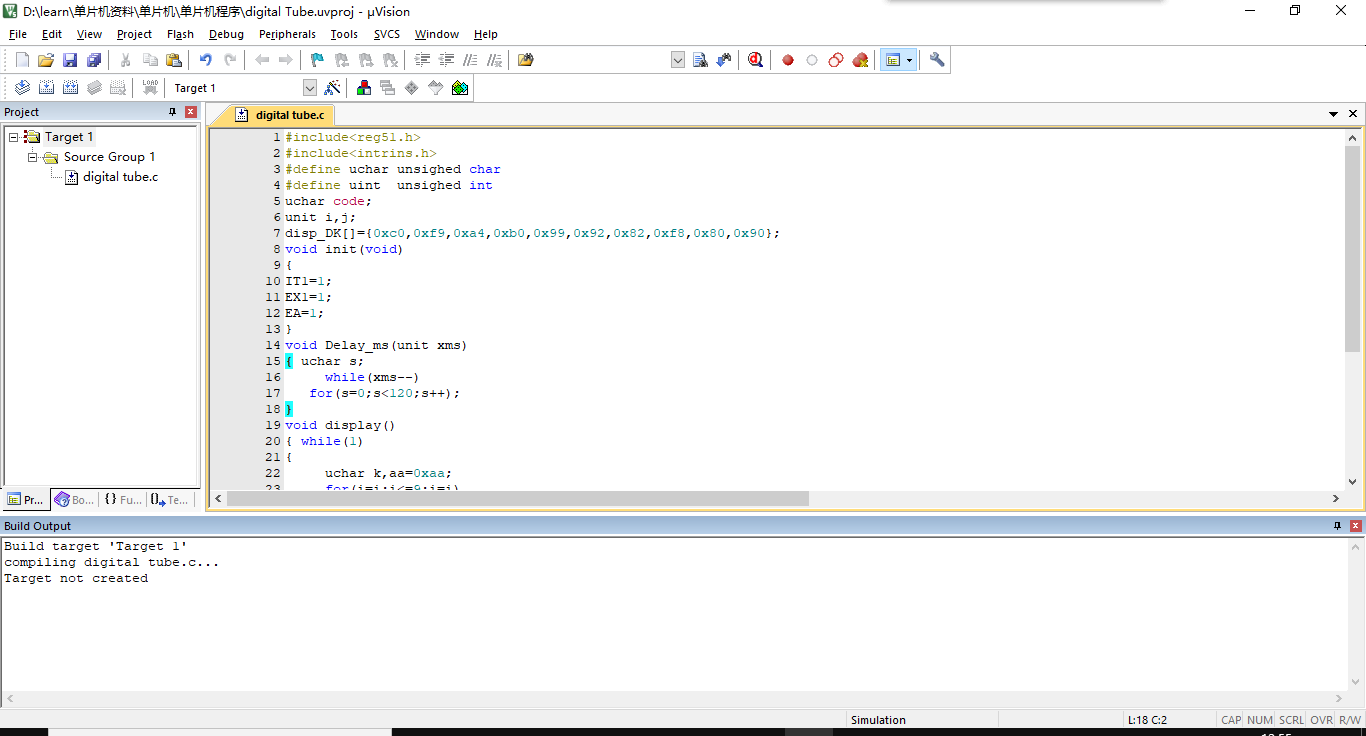
Task: Translate the current file in the build toolbar
Action: pyautogui.click(x=22, y=88)
